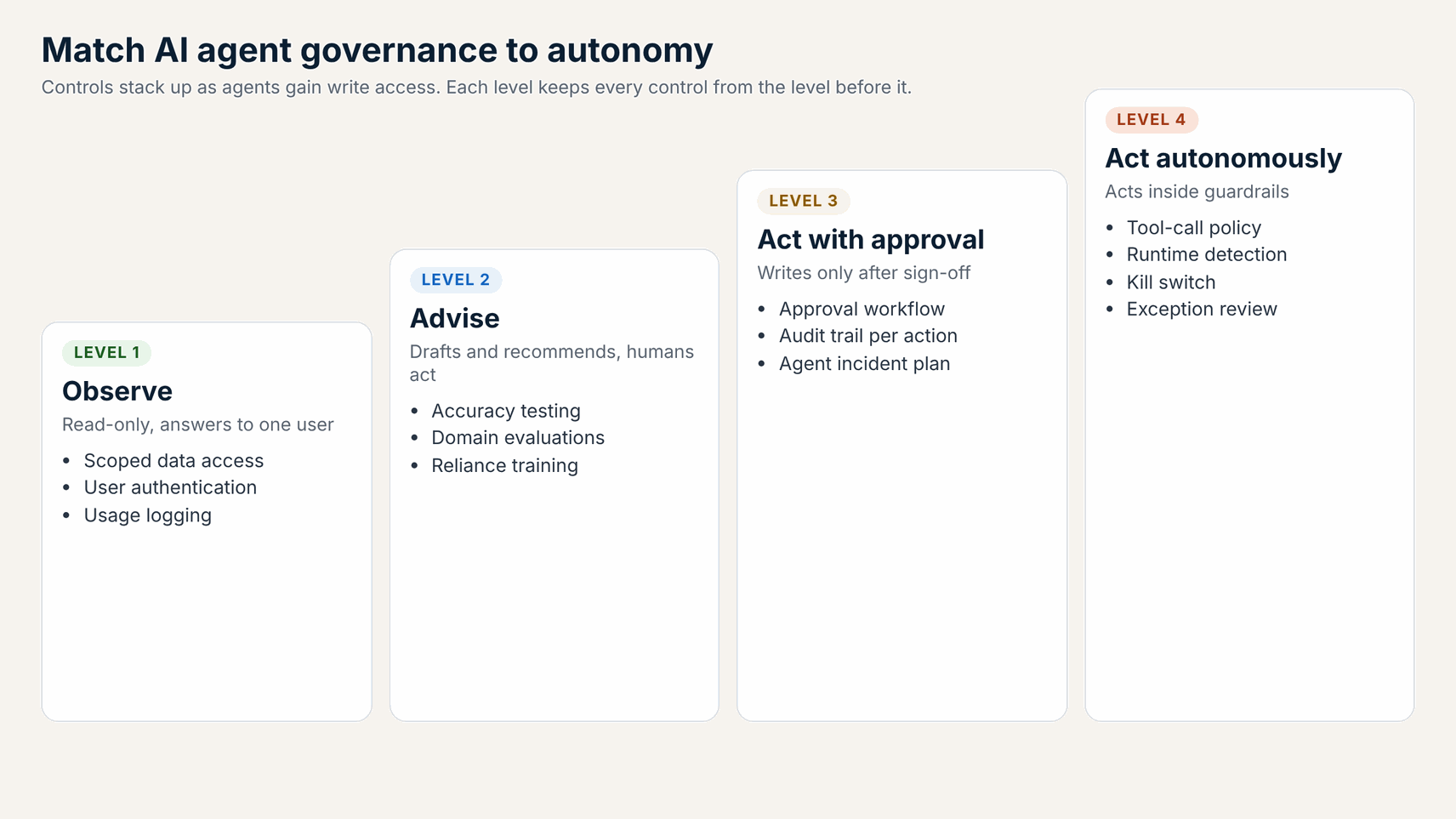
Task: Select "Acts inside guardrails" description
Action: click(1197, 191)
